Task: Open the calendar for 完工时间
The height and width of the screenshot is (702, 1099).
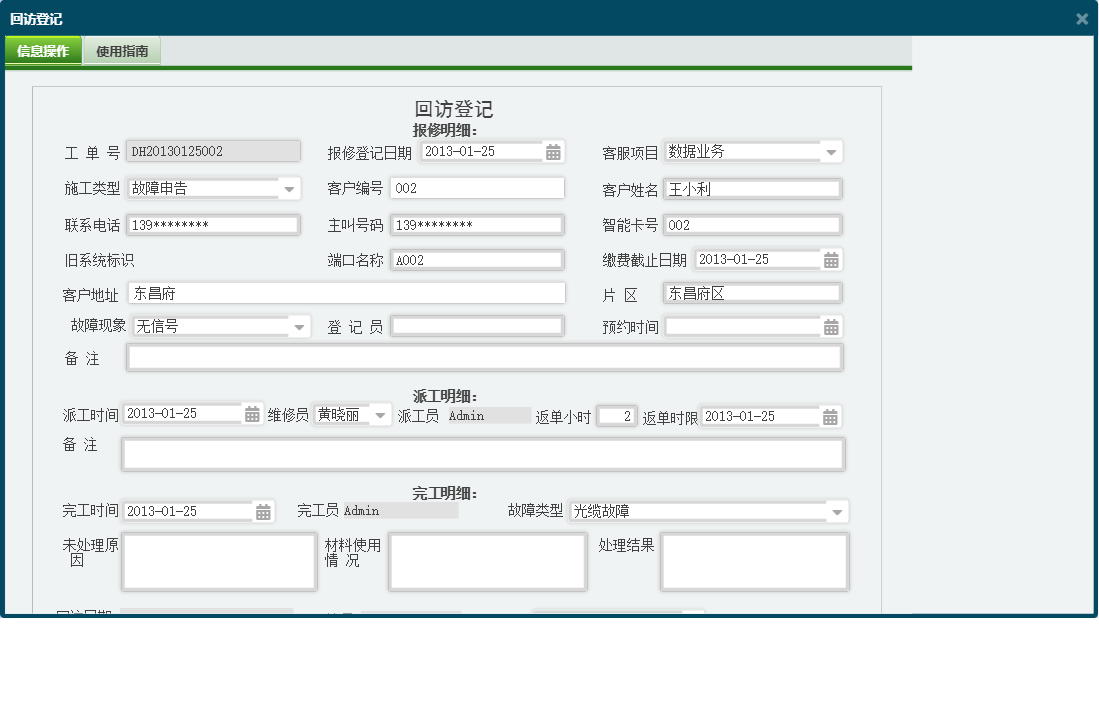Action: pyautogui.click(x=262, y=510)
